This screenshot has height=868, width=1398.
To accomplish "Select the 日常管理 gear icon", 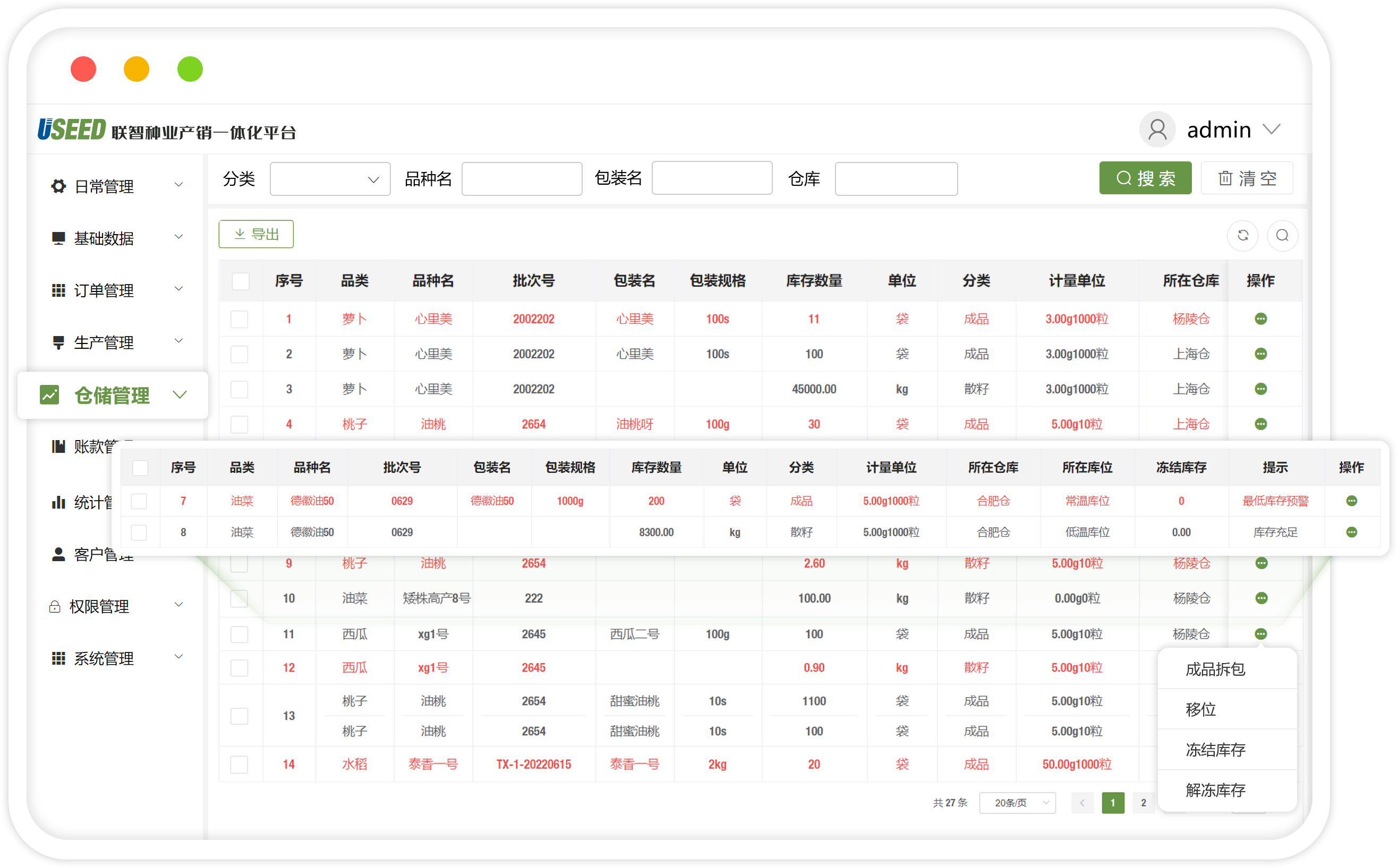I will [x=57, y=185].
